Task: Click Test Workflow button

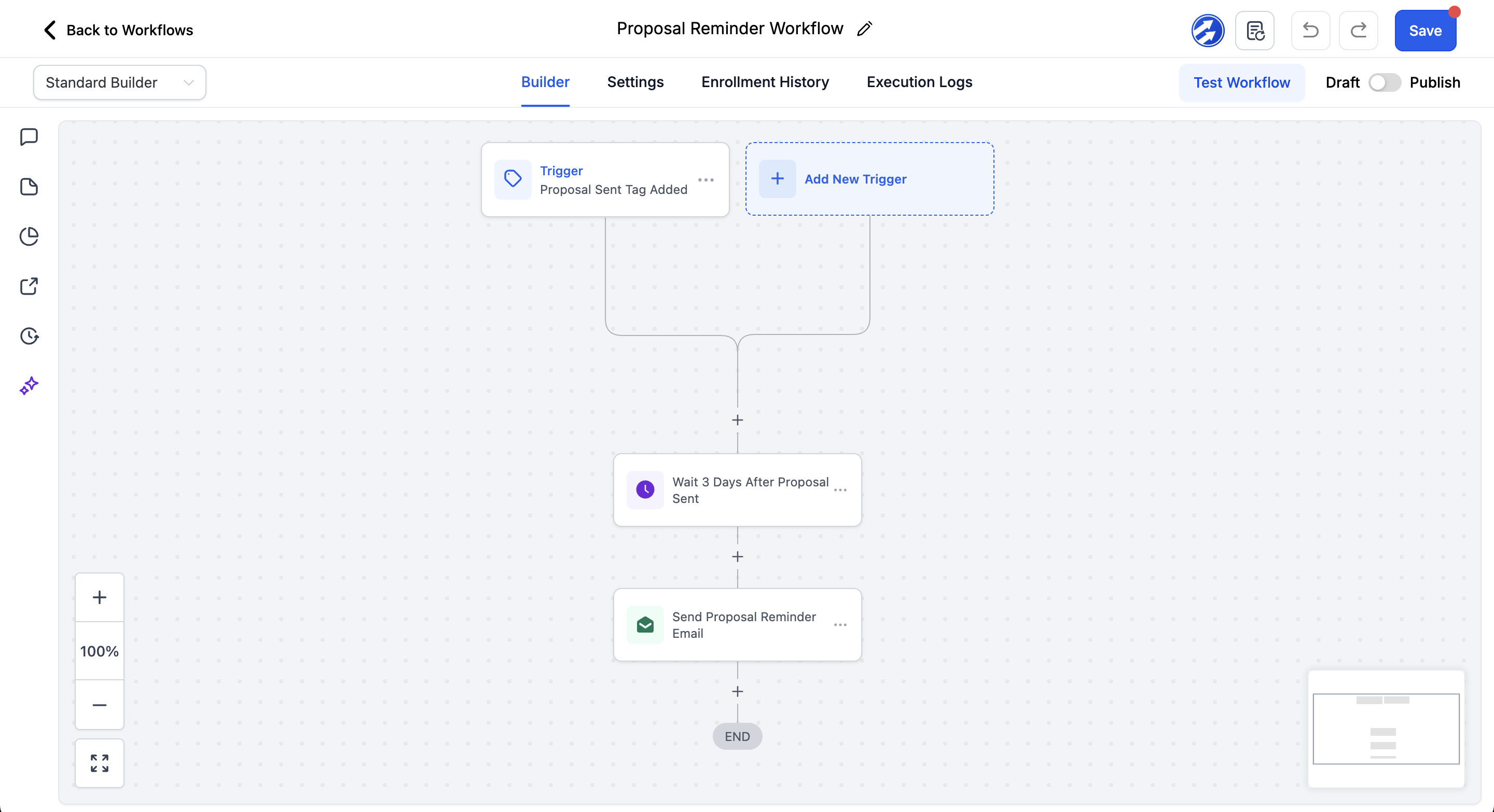Action: coord(1241,82)
